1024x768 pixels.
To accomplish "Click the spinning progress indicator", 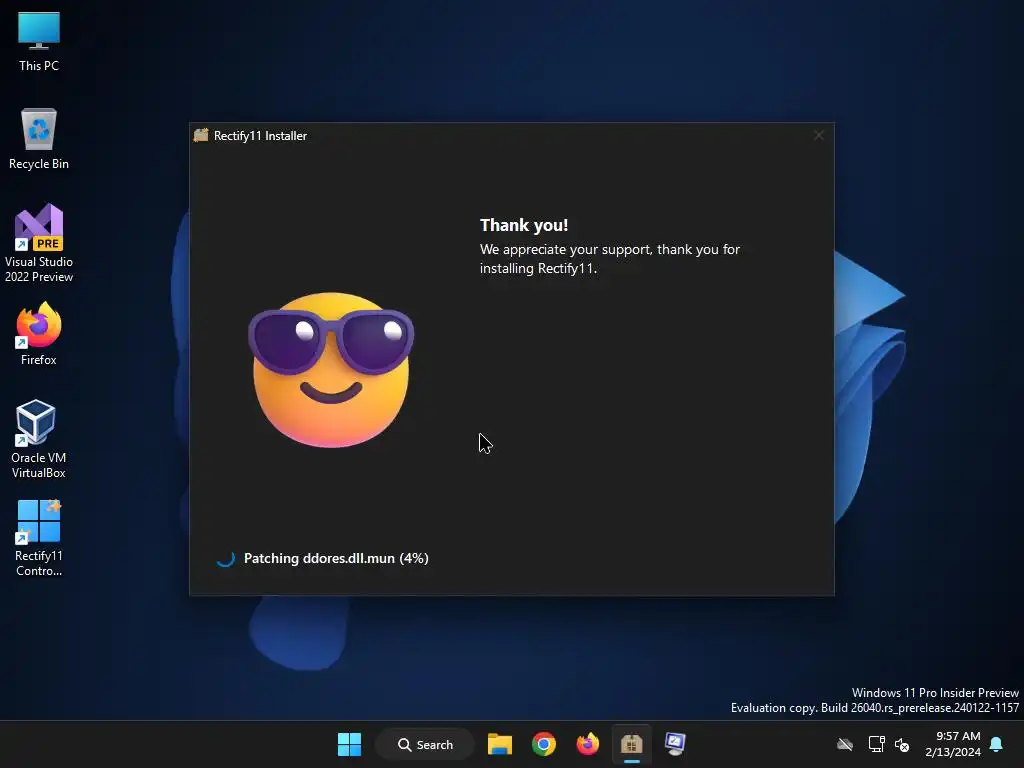I will coord(225,558).
